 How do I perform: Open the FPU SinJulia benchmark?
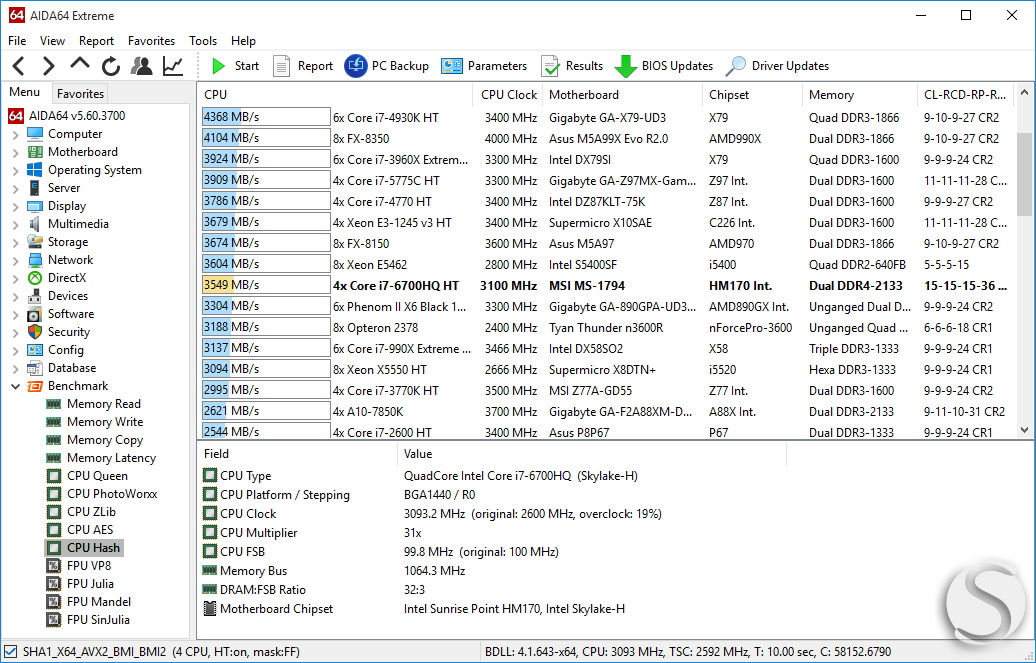[89, 620]
